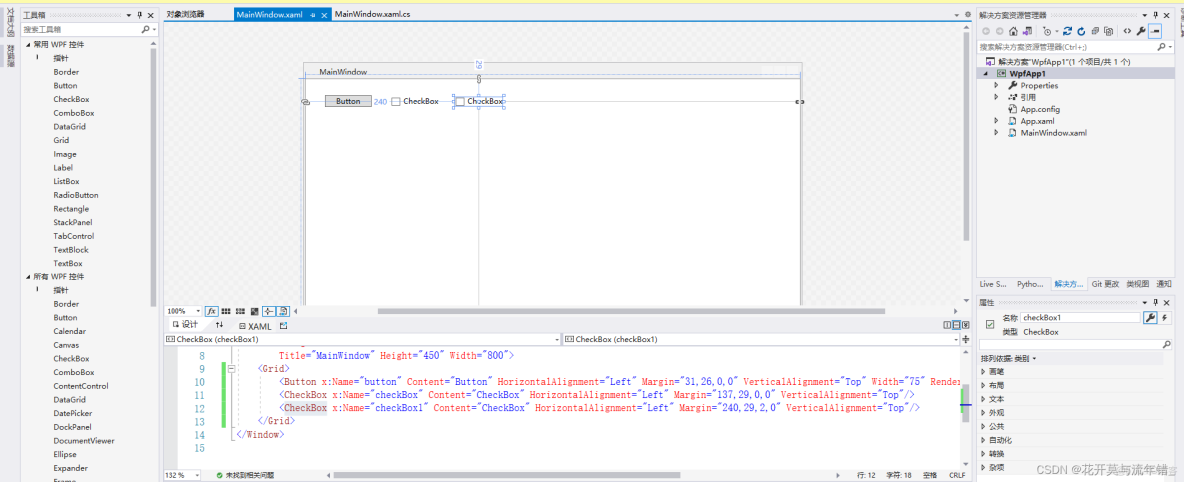
Task: Switch views with the Visual Studio solution icon
Action: coord(1028,31)
